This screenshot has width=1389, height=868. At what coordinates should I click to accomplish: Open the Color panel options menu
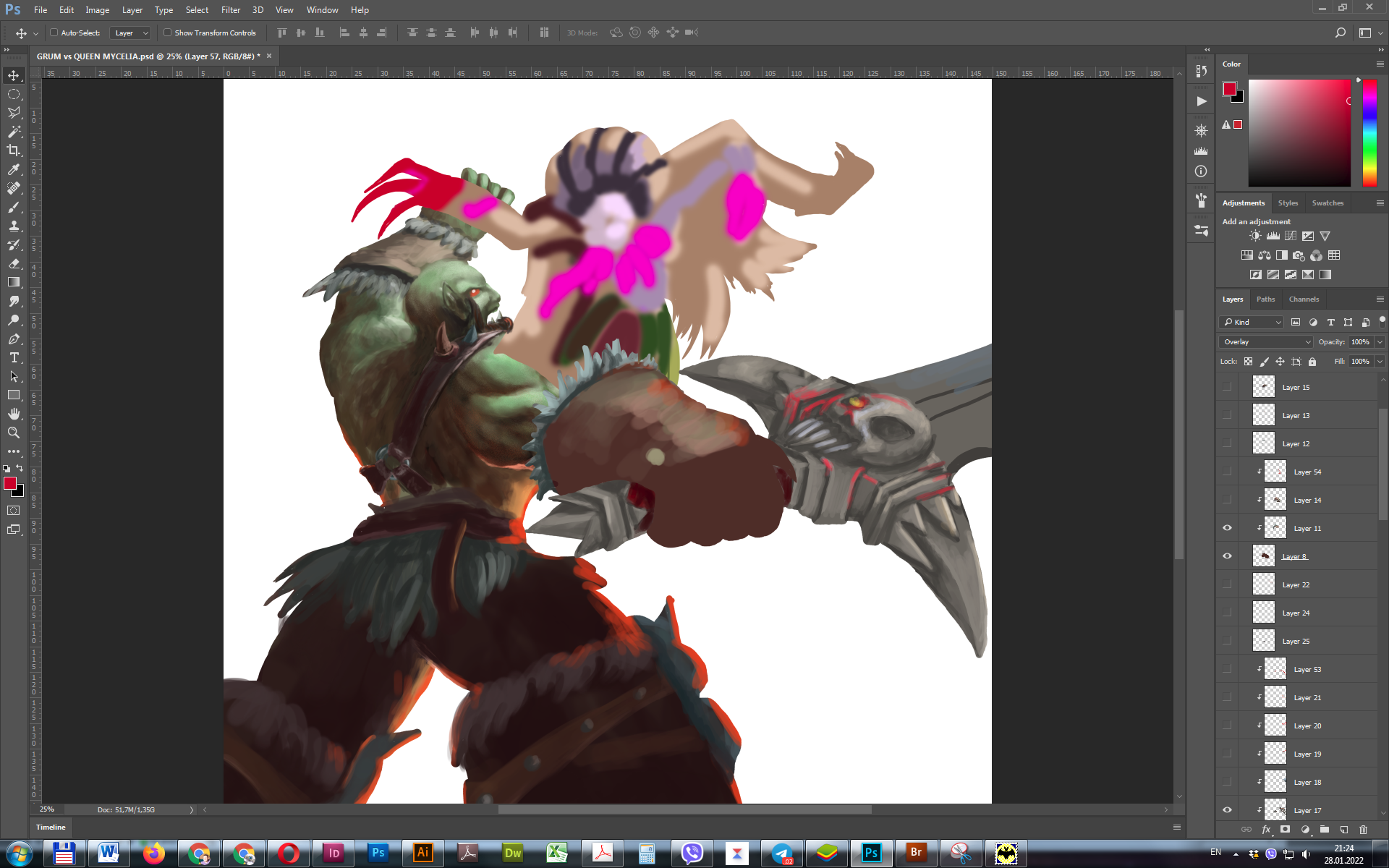[x=1380, y=64]
